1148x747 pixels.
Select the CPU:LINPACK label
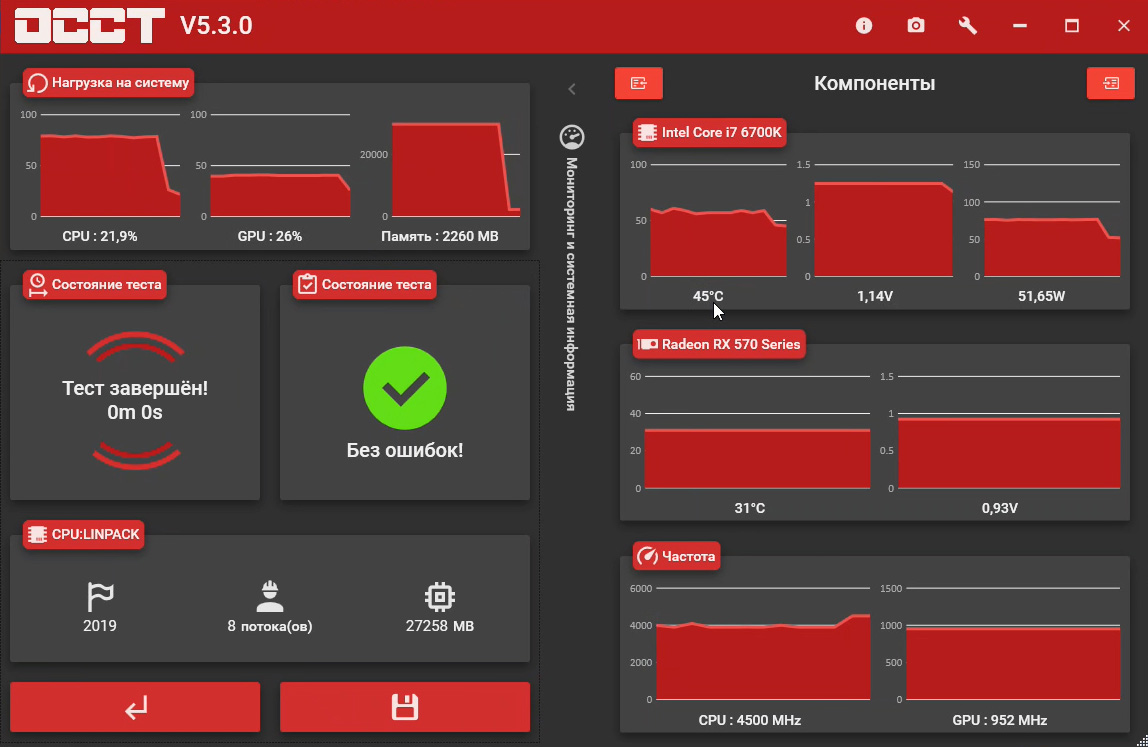[x=83, y=534]
